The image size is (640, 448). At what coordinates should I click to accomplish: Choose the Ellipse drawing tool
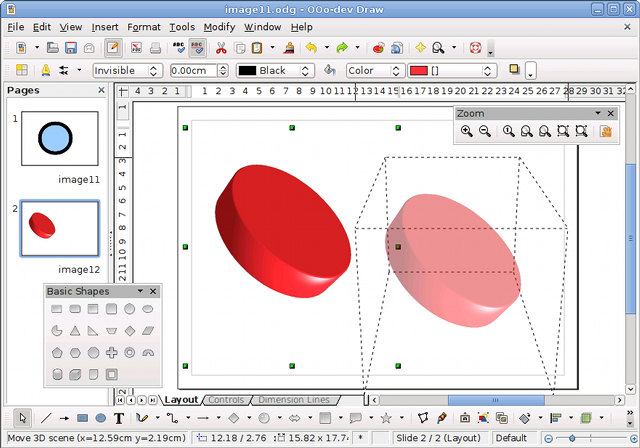click(x=101, y=418)
